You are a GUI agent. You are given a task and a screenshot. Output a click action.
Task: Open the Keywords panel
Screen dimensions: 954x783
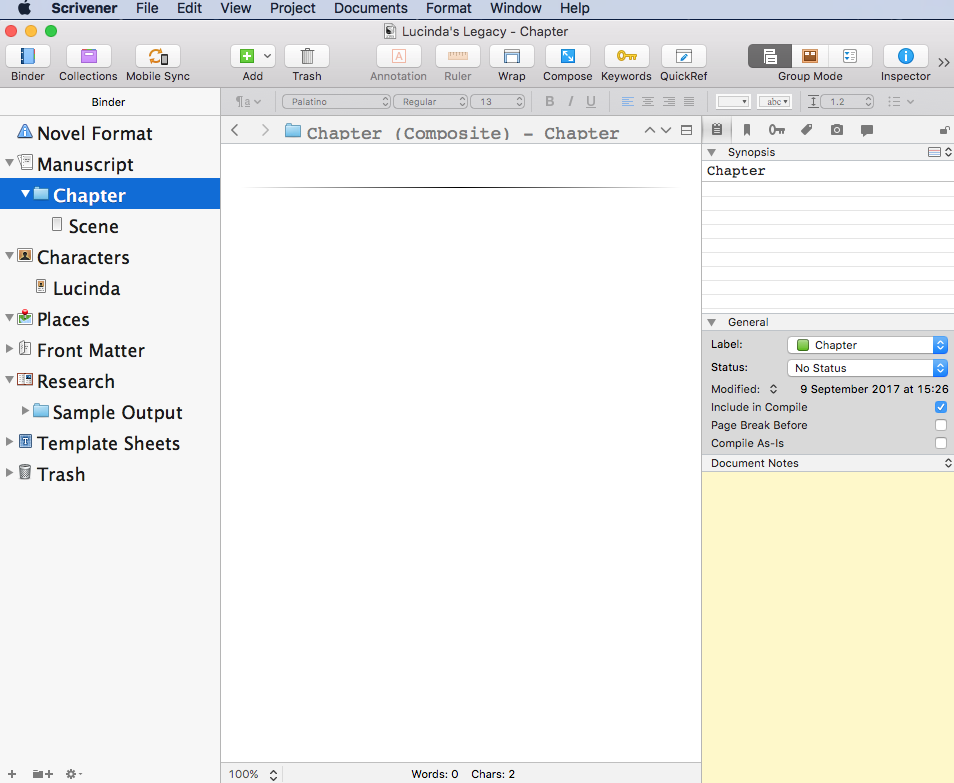[626, 57]
